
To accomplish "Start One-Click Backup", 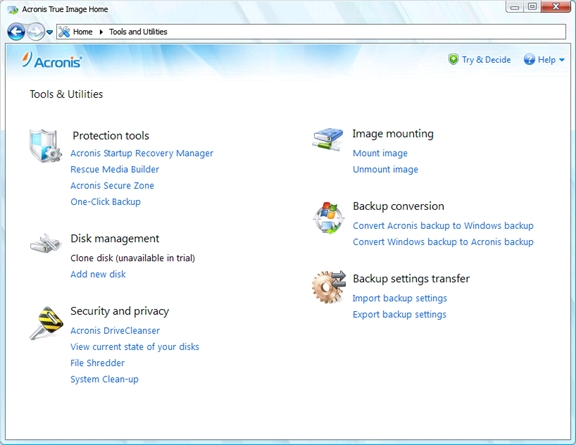I will [x=105, y=202].
